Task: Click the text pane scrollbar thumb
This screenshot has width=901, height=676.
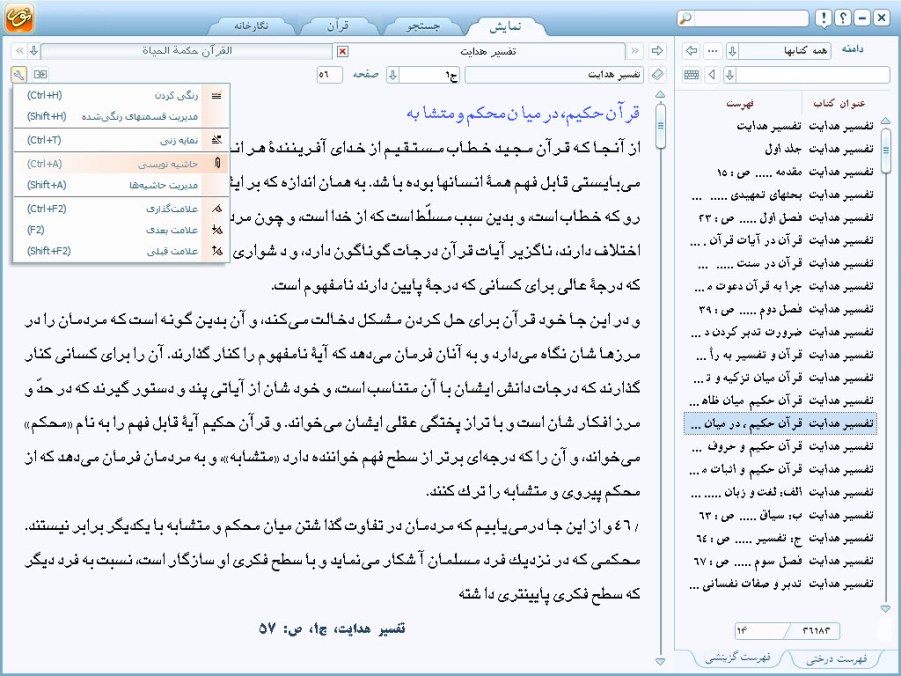Action: (660, 125)
